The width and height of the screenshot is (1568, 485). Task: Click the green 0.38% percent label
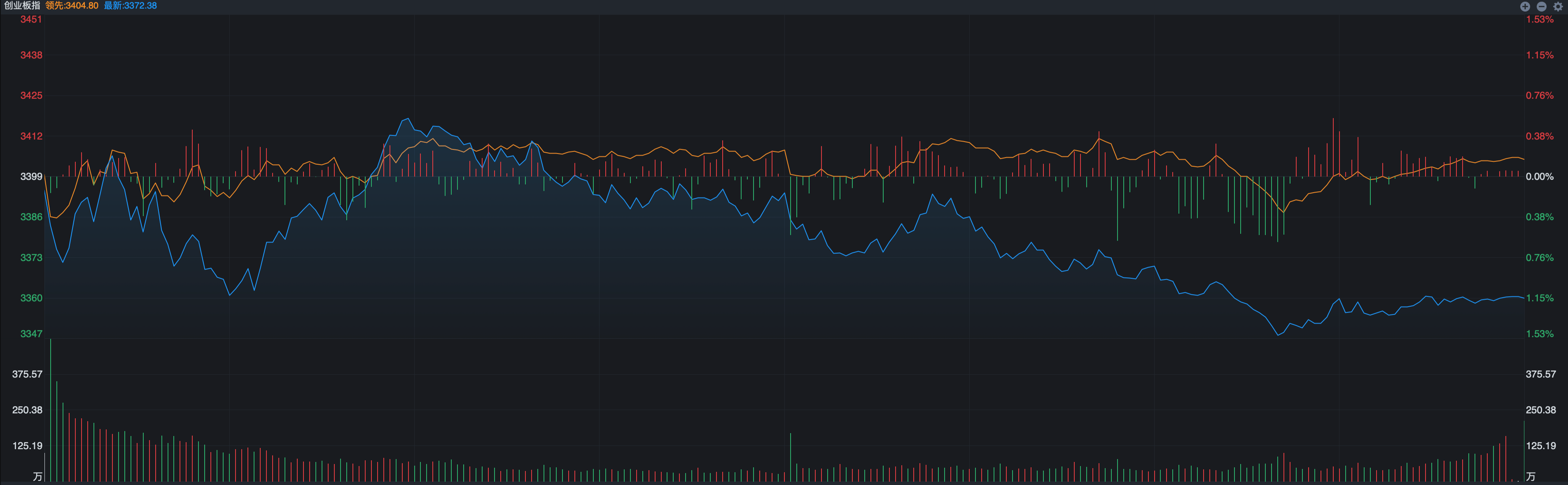1540,217
